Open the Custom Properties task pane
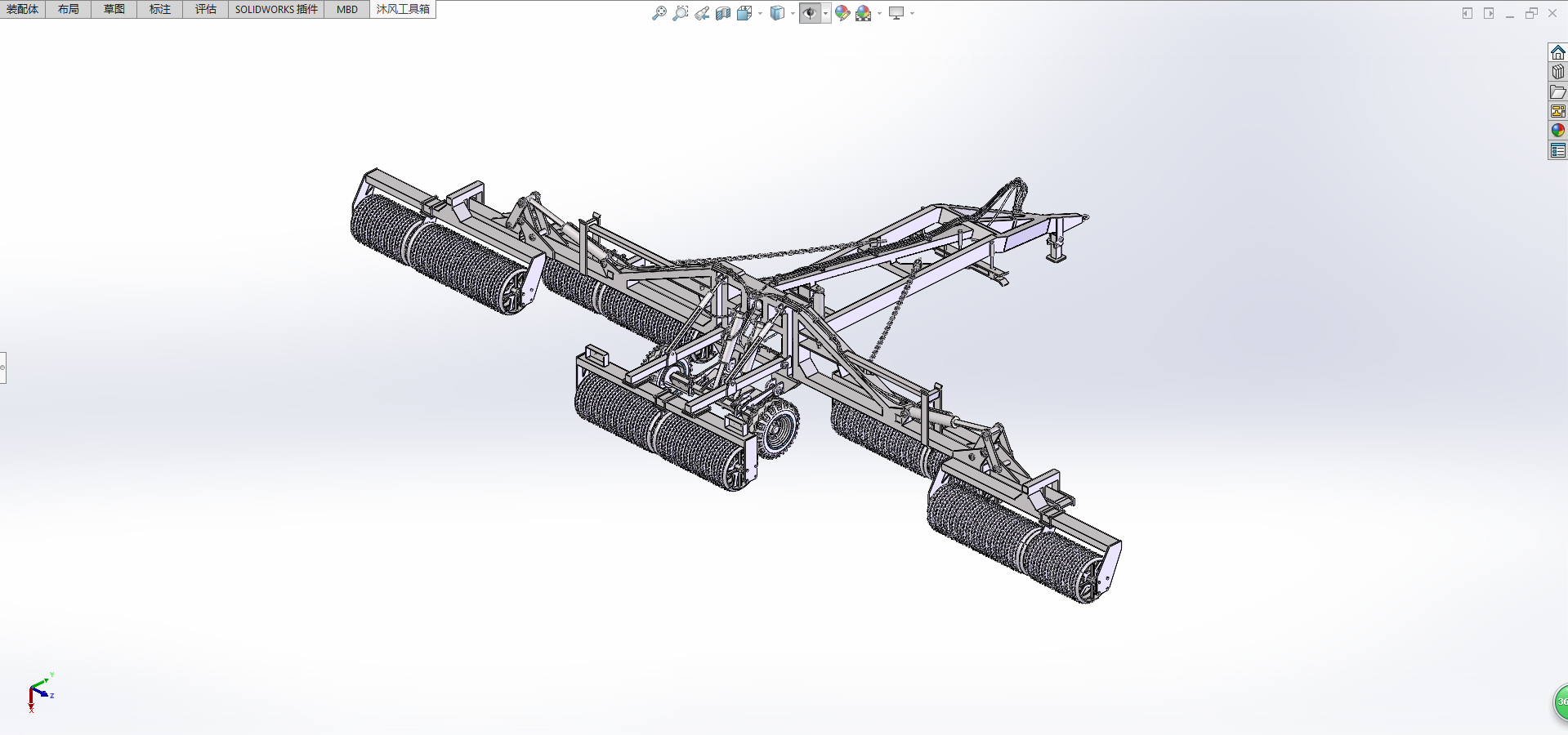The width and height of the screenshot is (1568, 735). (1557, 150)
